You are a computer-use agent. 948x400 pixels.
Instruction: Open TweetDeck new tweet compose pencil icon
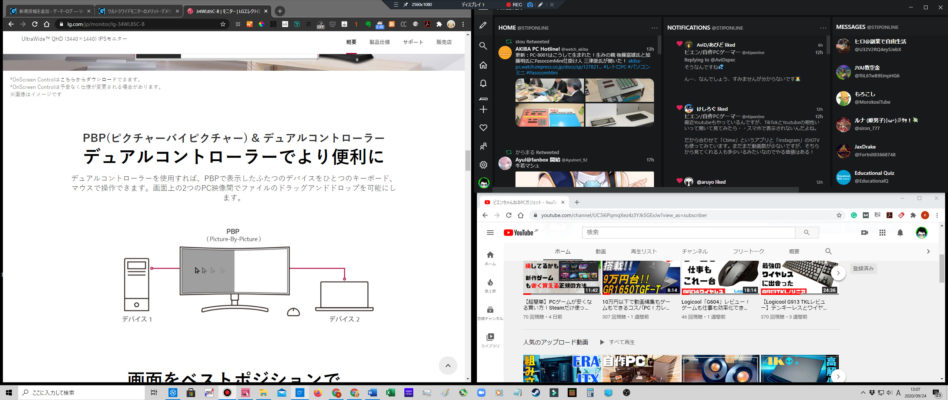pos(482,25)
